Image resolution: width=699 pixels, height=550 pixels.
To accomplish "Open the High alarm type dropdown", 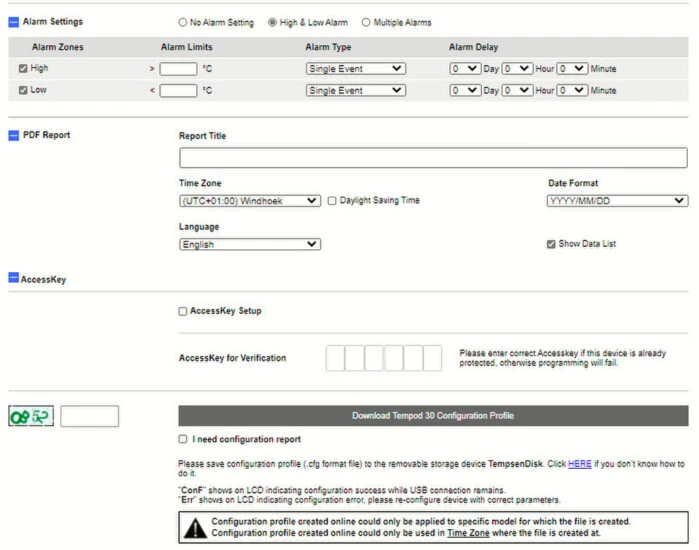I will tap(355, 69).
